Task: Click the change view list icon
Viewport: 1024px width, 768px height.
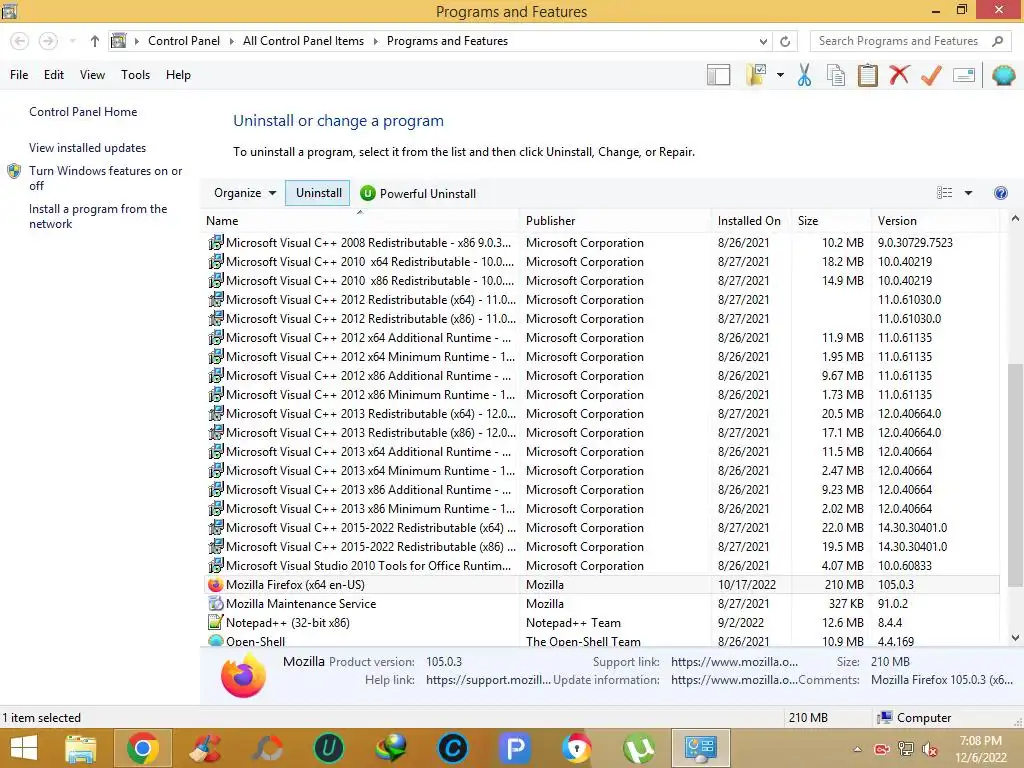Action: 944,193
